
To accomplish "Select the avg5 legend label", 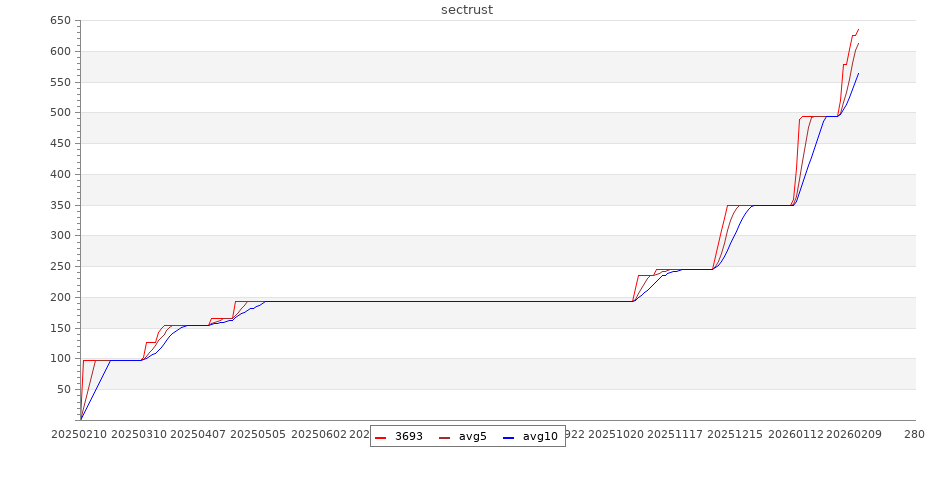I will pyautogui.click(x=472, y=437).
